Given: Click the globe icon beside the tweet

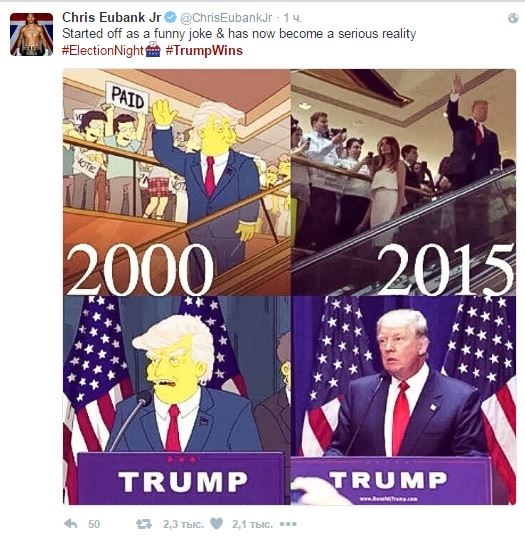Looking at the screenshot, I should [x=513, y=18].
